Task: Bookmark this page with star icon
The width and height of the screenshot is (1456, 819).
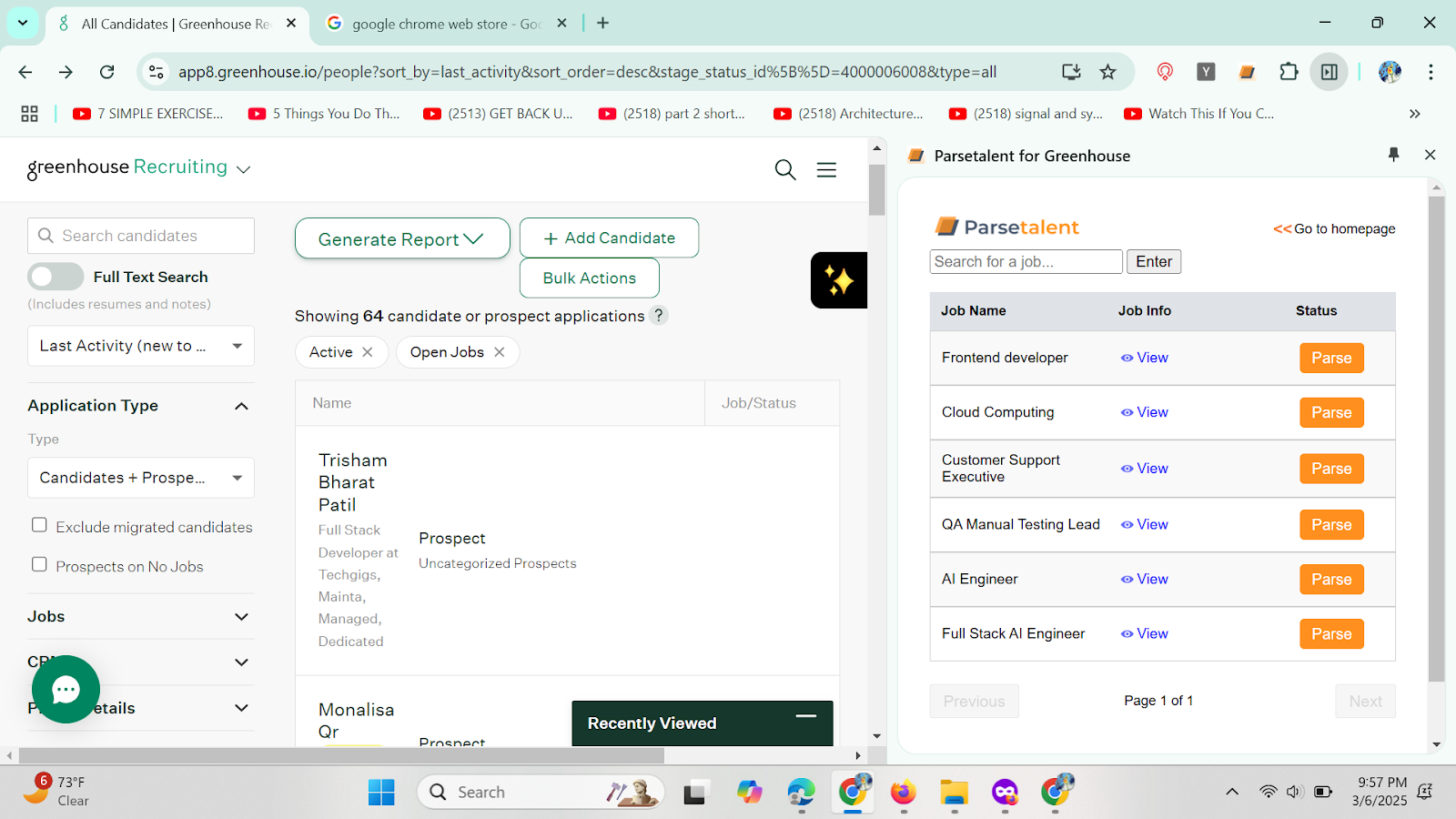Action: tap(1107, 72)
